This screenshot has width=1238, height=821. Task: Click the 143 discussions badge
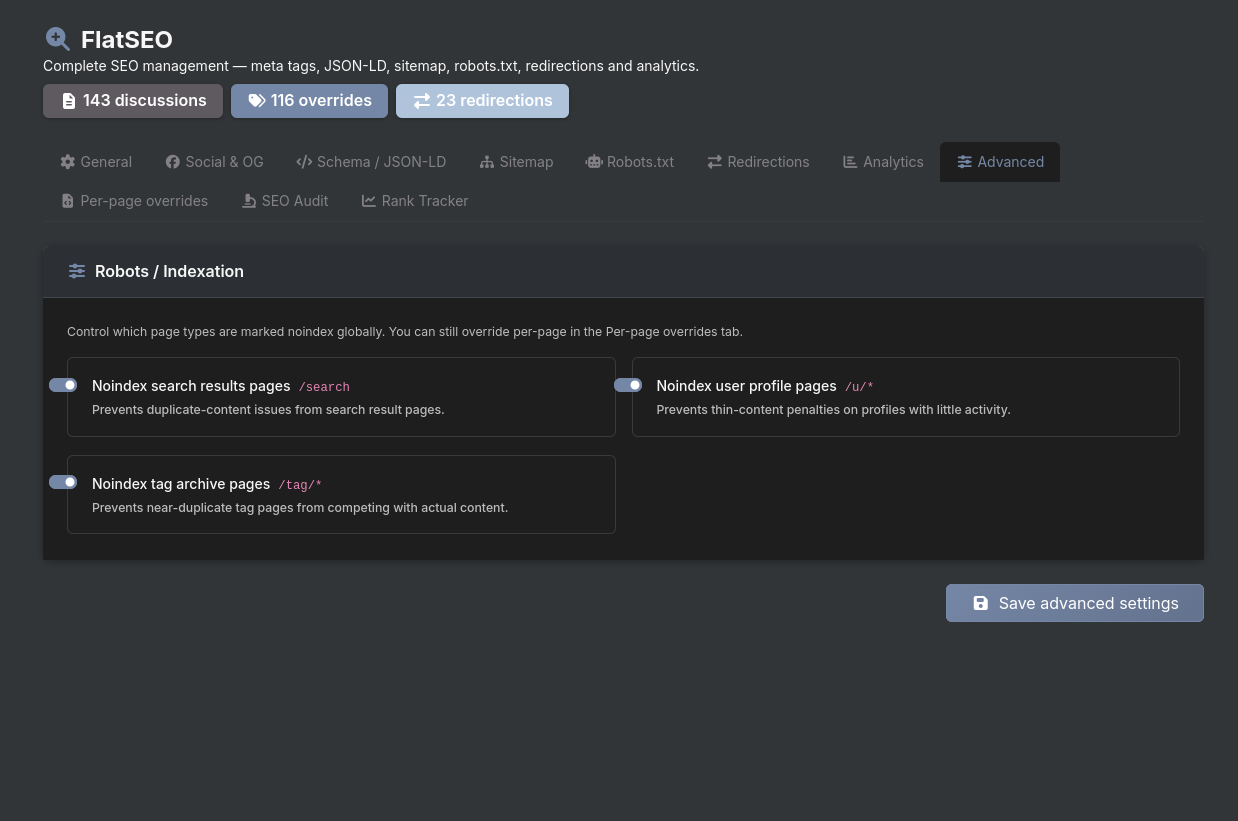click(x=133, y=101)
